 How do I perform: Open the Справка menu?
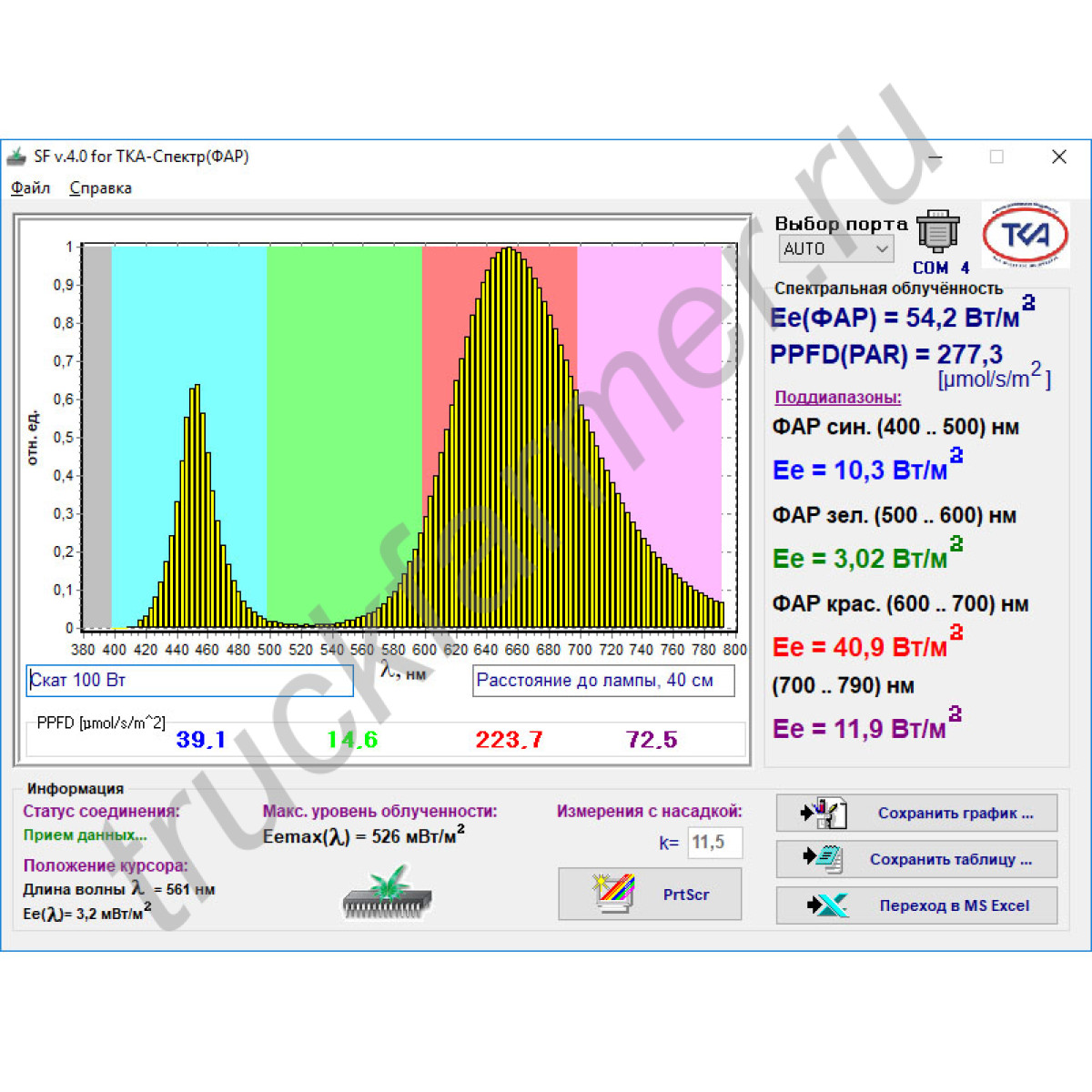(100, 188)
